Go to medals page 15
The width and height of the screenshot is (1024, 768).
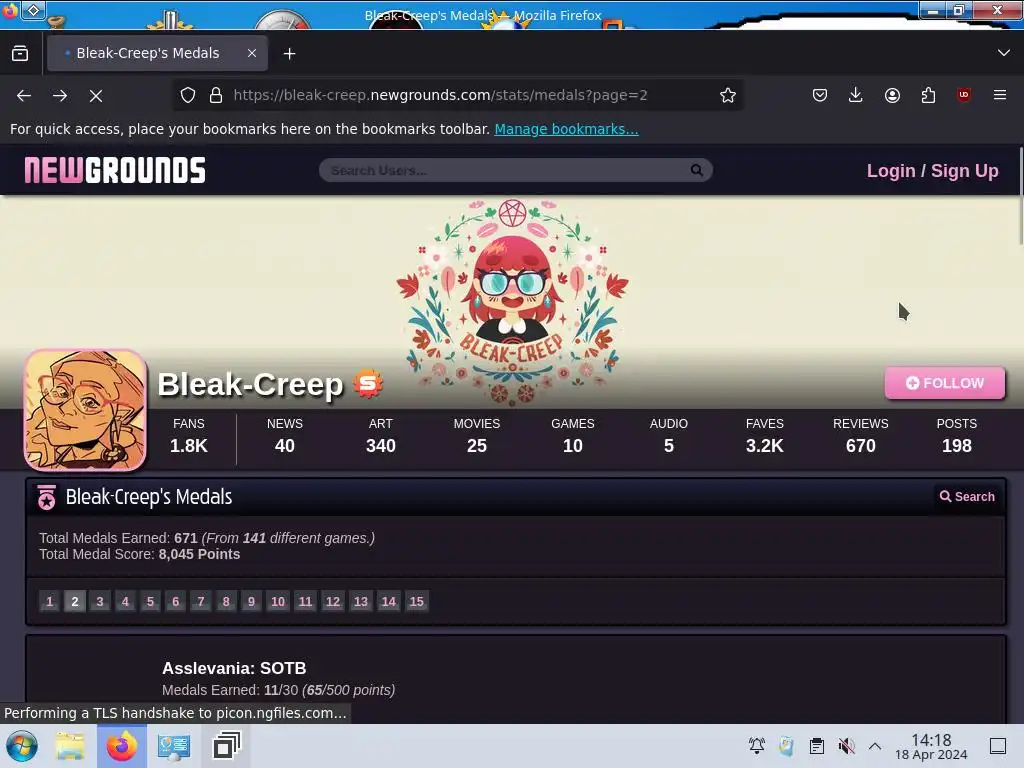pos(417,601)
